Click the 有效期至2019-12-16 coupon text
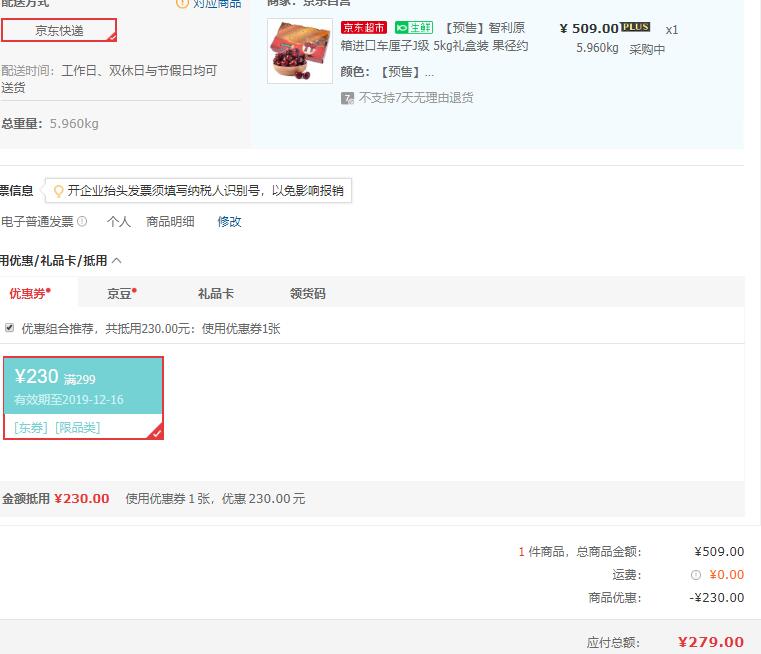 (69, 400)
